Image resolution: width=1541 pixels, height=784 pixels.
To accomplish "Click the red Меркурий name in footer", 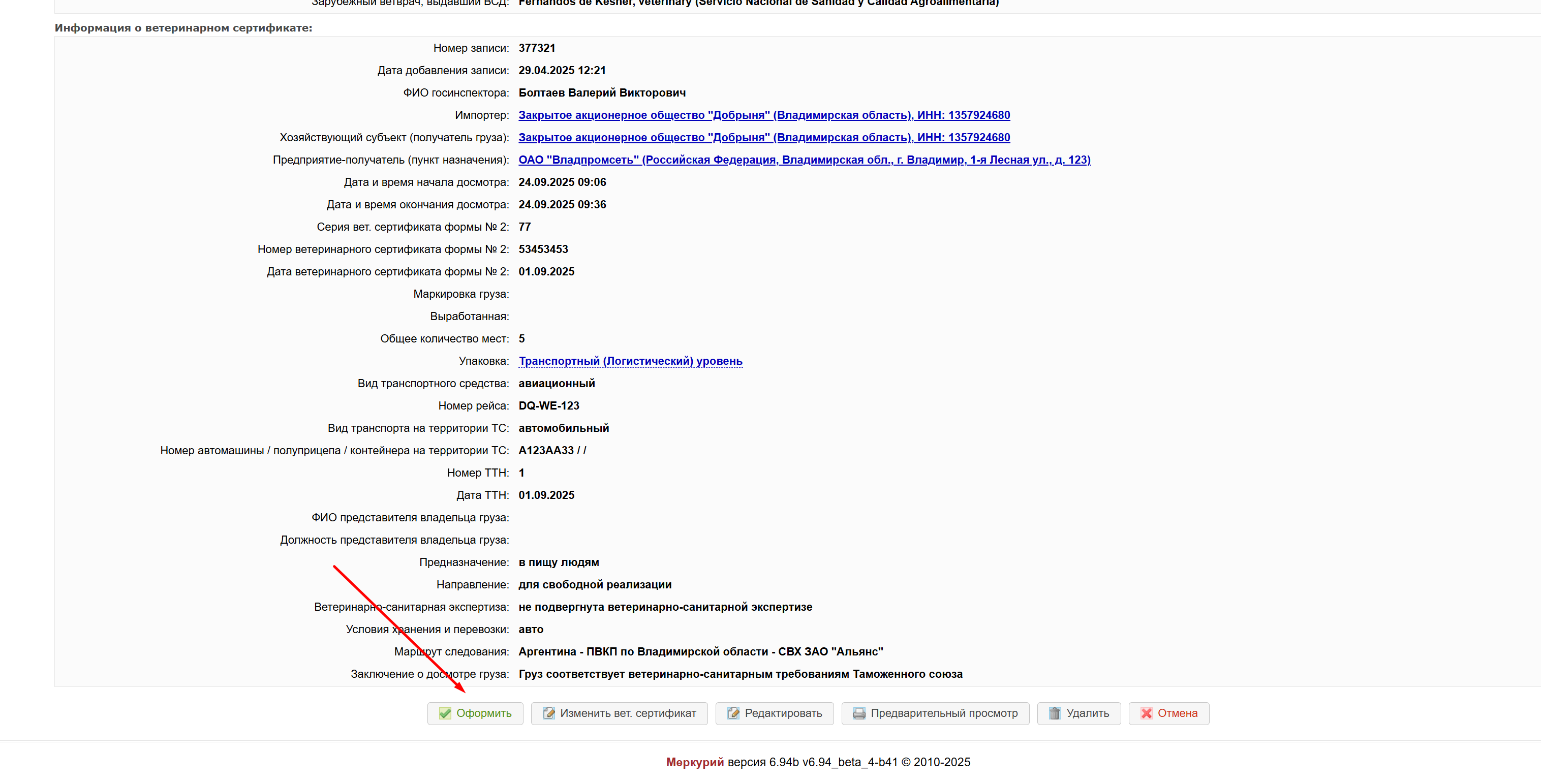I will 695,763.
